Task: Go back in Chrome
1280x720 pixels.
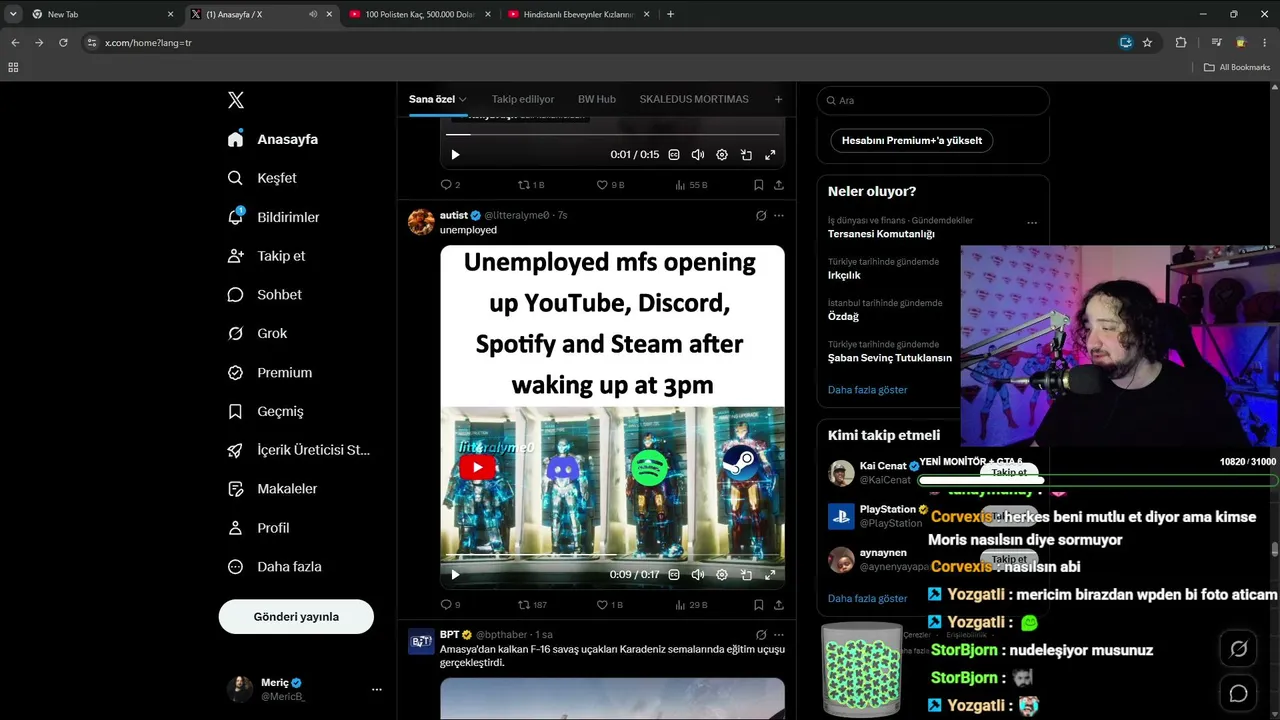Action: click(x=15, y=43)
